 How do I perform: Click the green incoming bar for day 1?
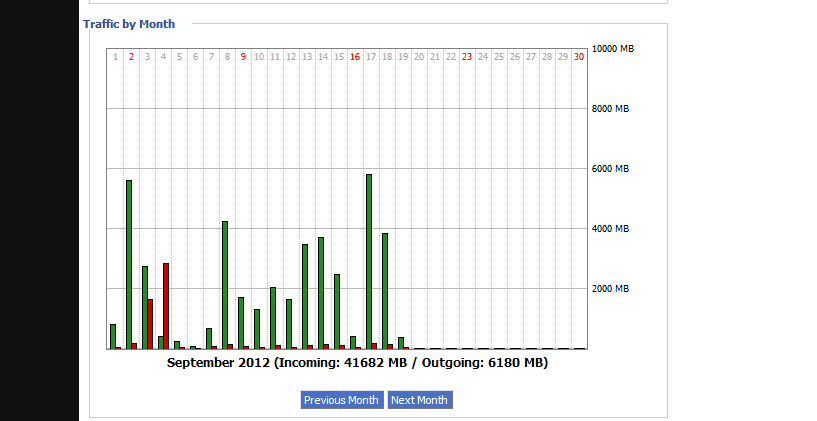(113, 336)
